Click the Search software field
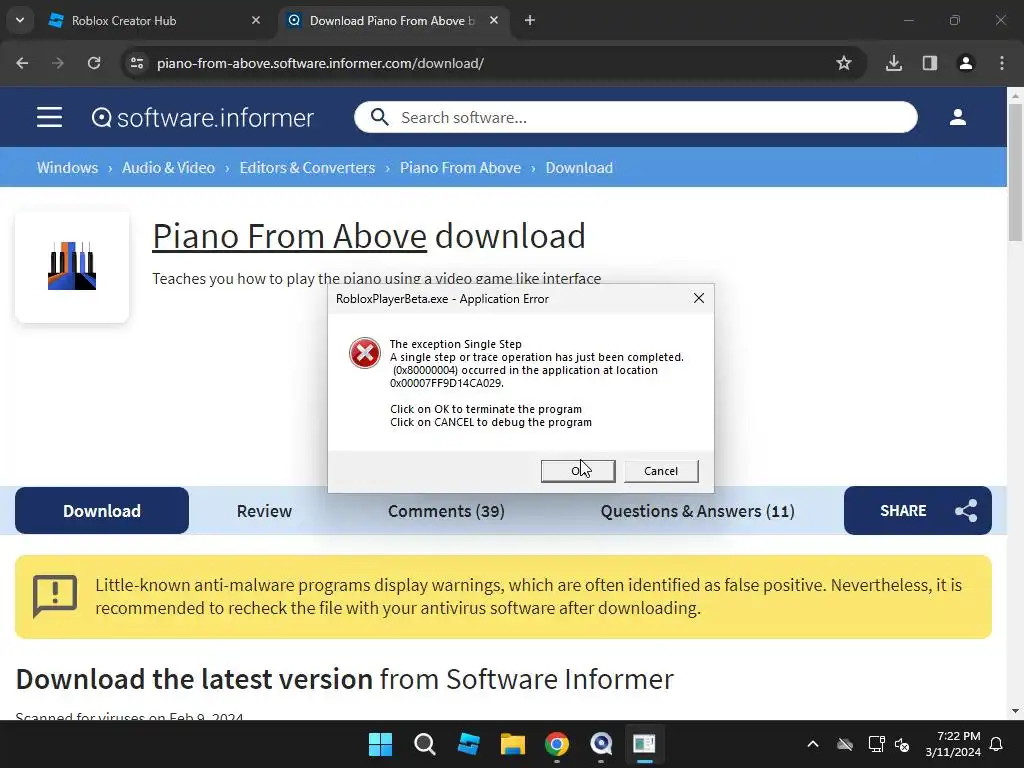 (635, 118)
